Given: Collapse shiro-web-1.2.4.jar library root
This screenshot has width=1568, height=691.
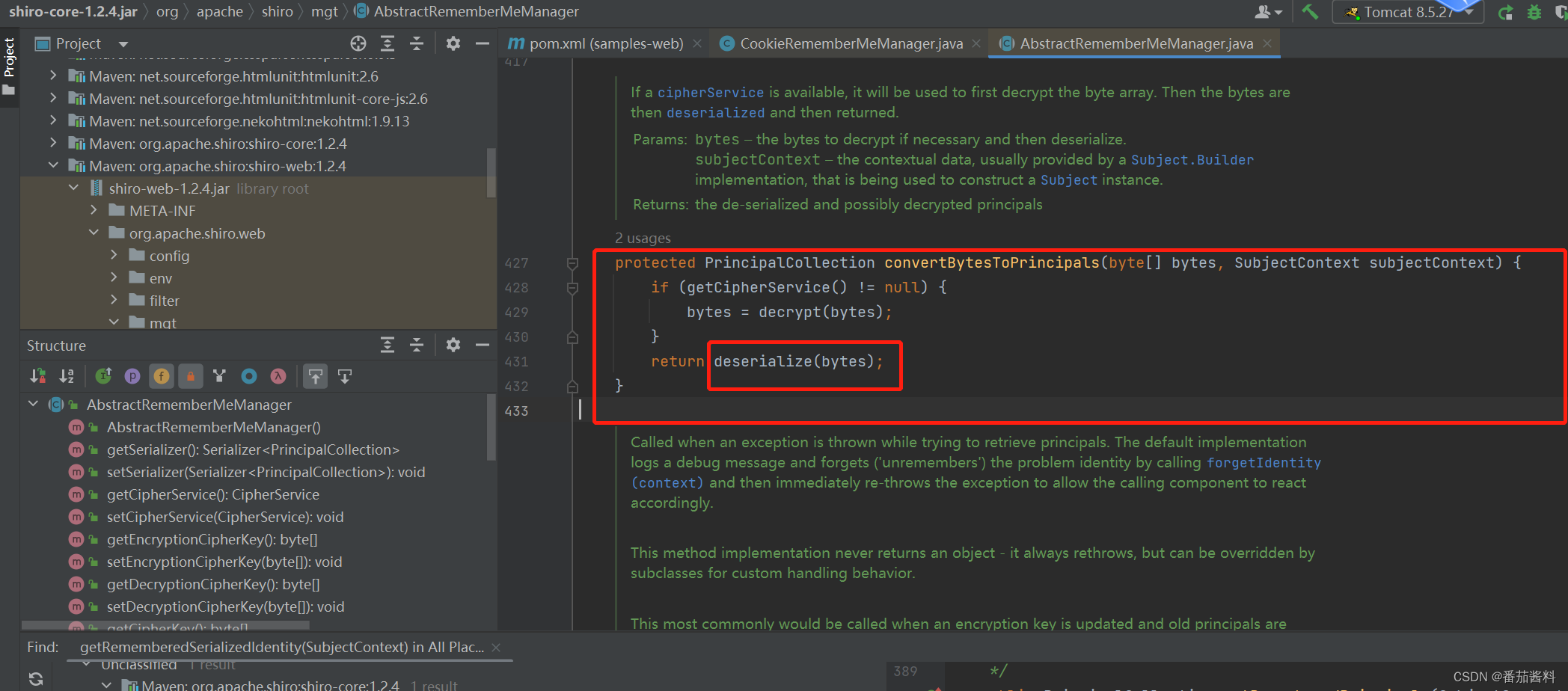Looking at the screenshot, I should click(73, 188).
